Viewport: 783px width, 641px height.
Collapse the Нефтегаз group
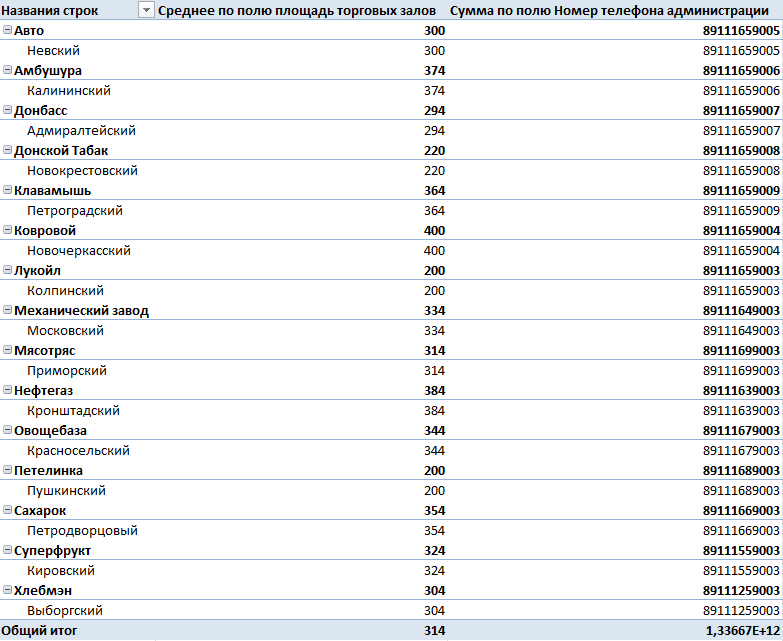click(7, 389)
